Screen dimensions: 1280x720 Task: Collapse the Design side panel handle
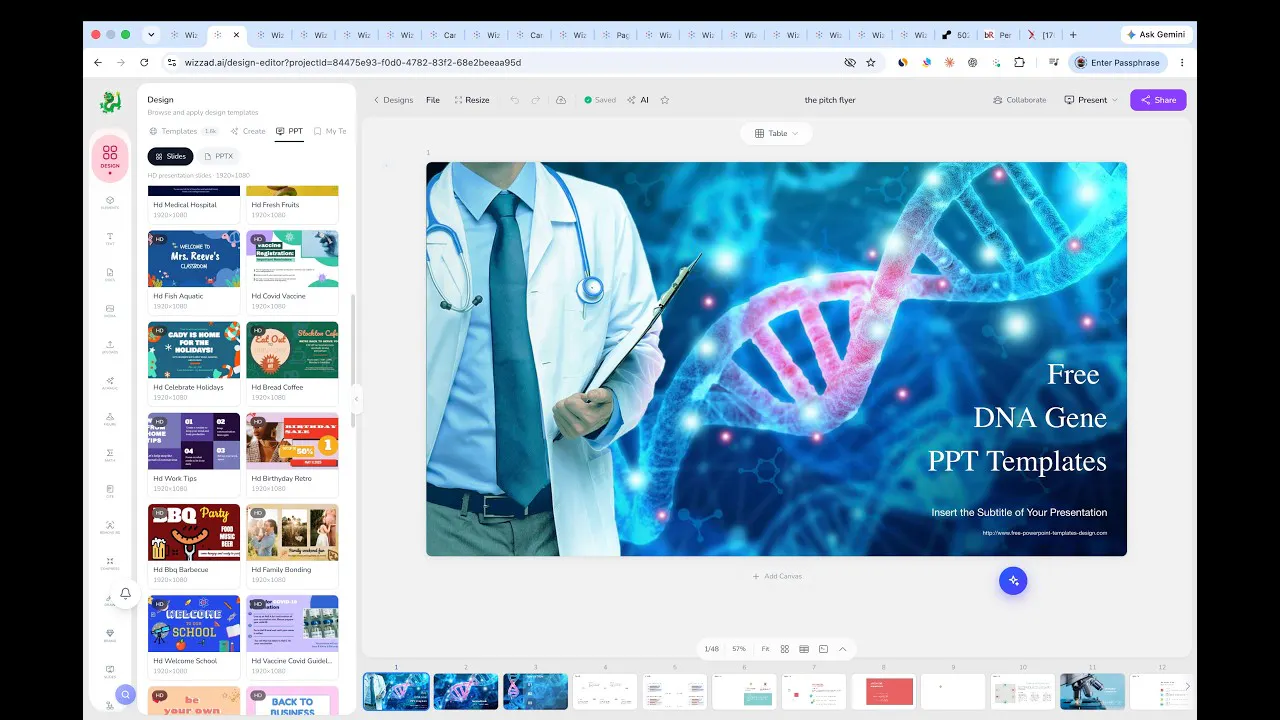[356, 398]
